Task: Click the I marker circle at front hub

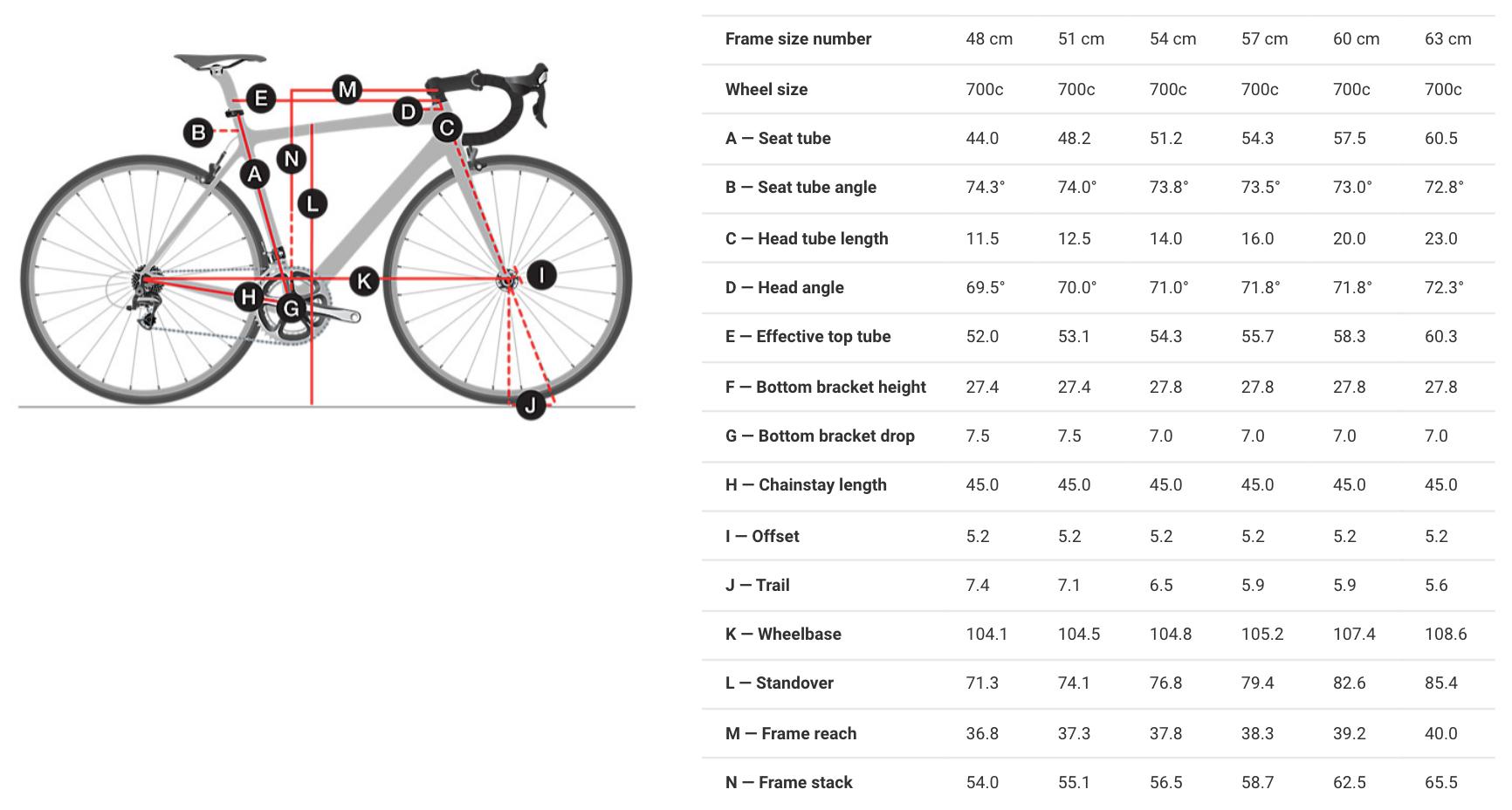Action: pyautogui.click(x=541, y=275)
